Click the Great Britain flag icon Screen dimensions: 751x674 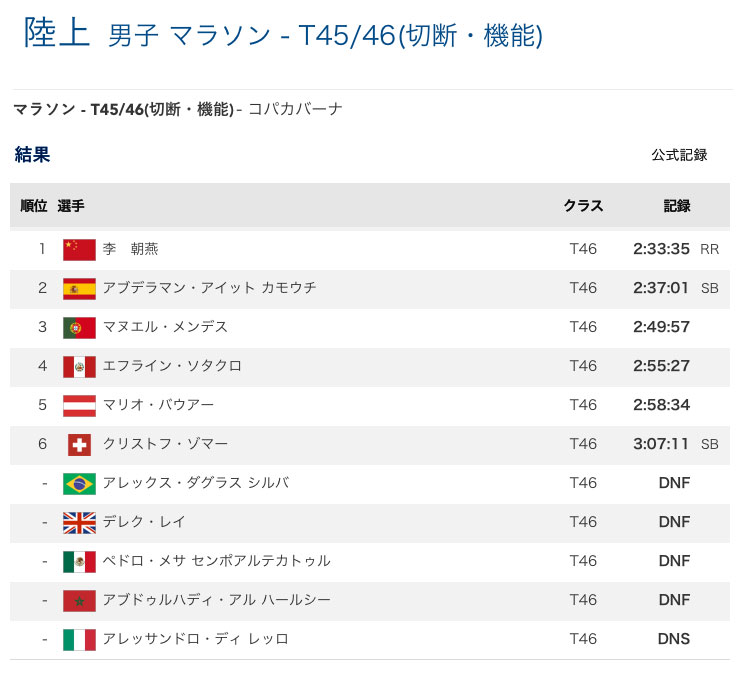point(79,522)
